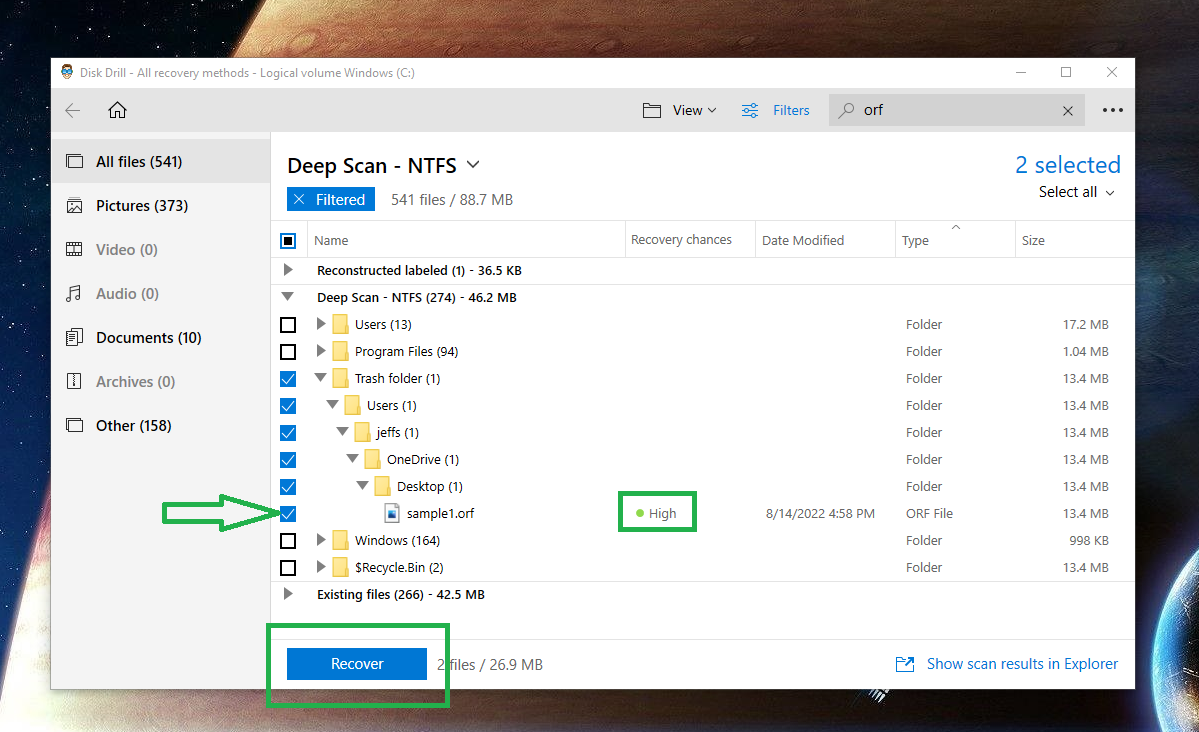The width and height of the screenshot is (1199, 732).
Task: Click the Trash folder's folder icon
Action: pos(340,378)
